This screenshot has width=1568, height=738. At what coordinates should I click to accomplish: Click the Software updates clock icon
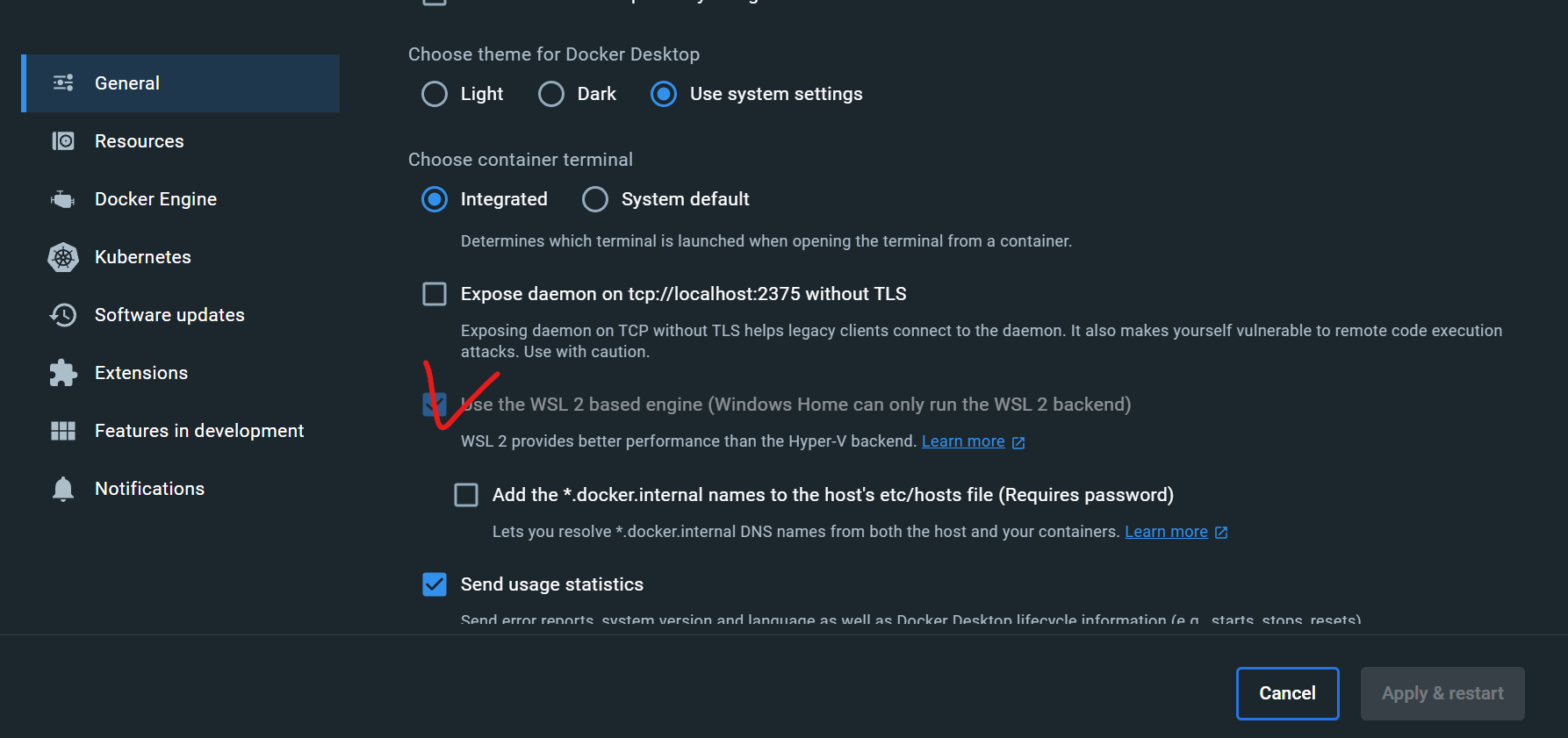pyautogui.click(x=62, y=314)
